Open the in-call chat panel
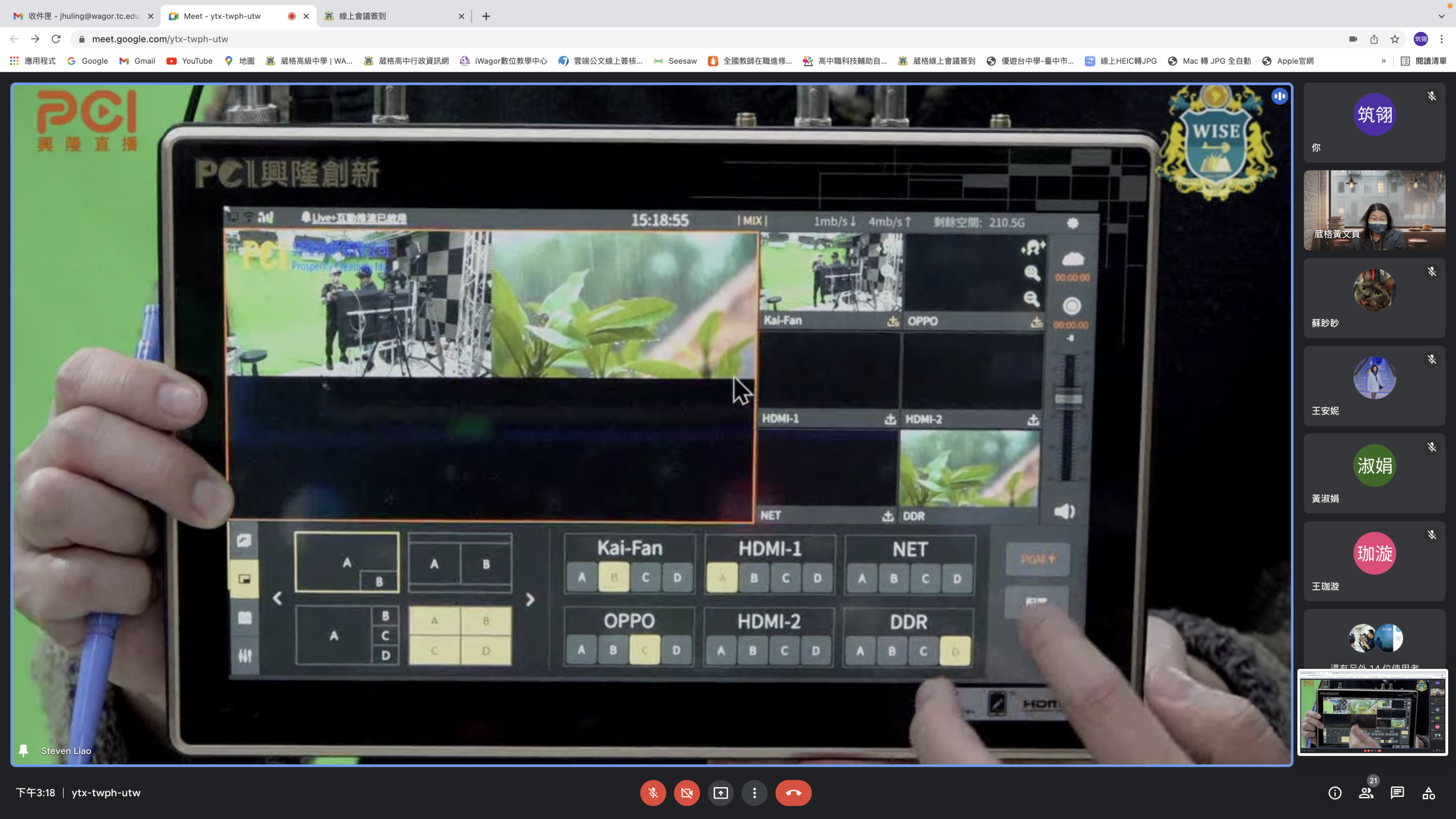 [1397, 793]
